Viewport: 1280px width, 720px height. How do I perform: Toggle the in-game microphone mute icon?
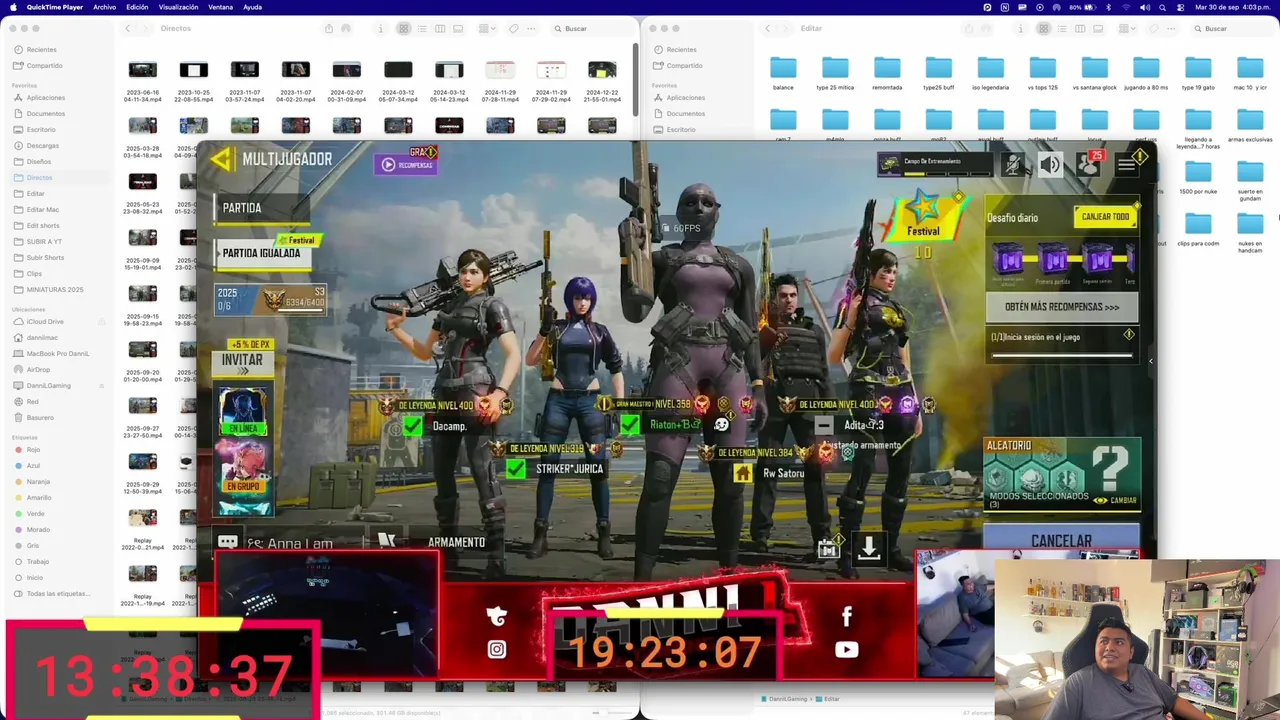point(1014,164)
